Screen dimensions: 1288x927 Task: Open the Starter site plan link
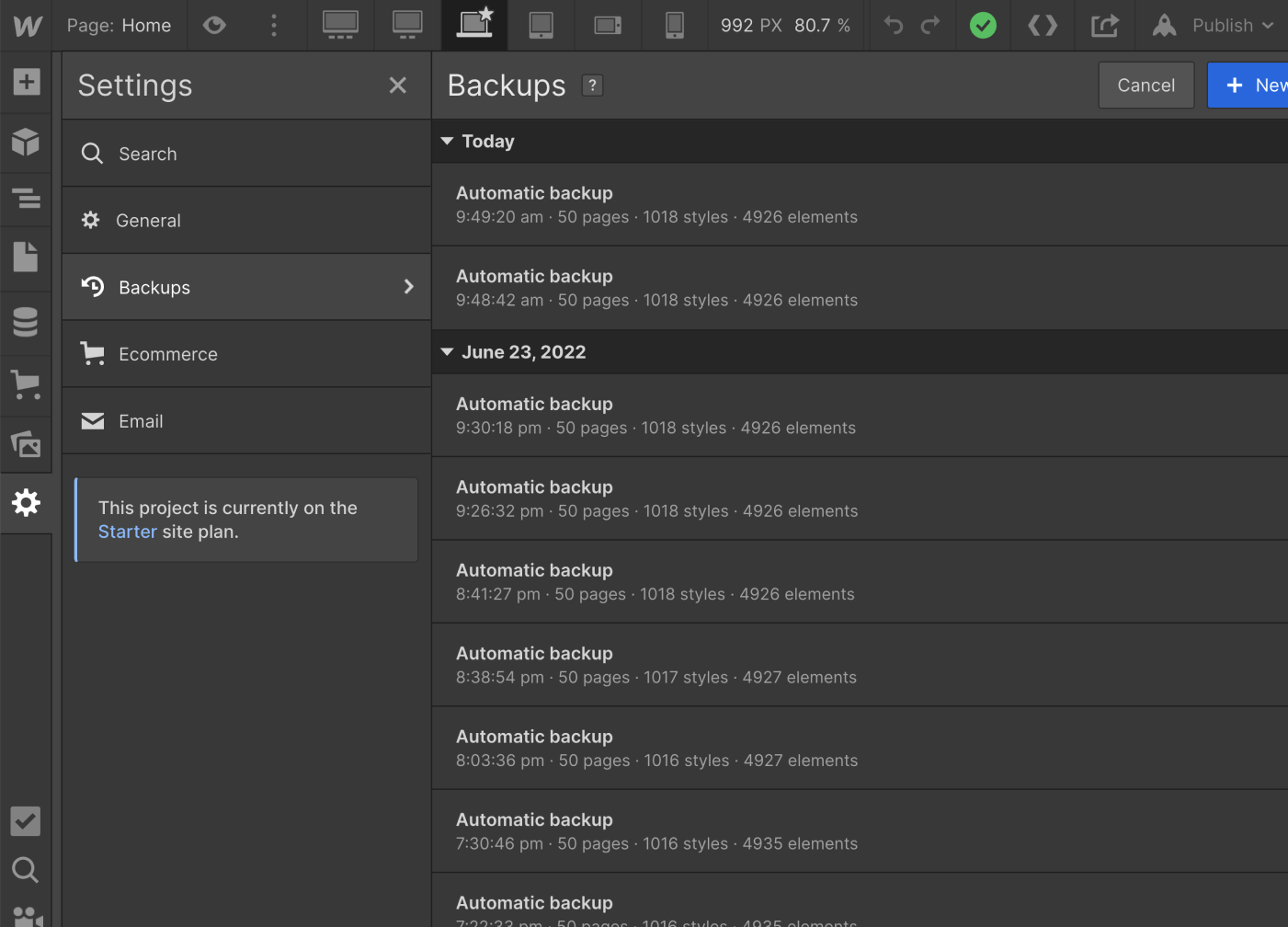(x=128, y=531)
